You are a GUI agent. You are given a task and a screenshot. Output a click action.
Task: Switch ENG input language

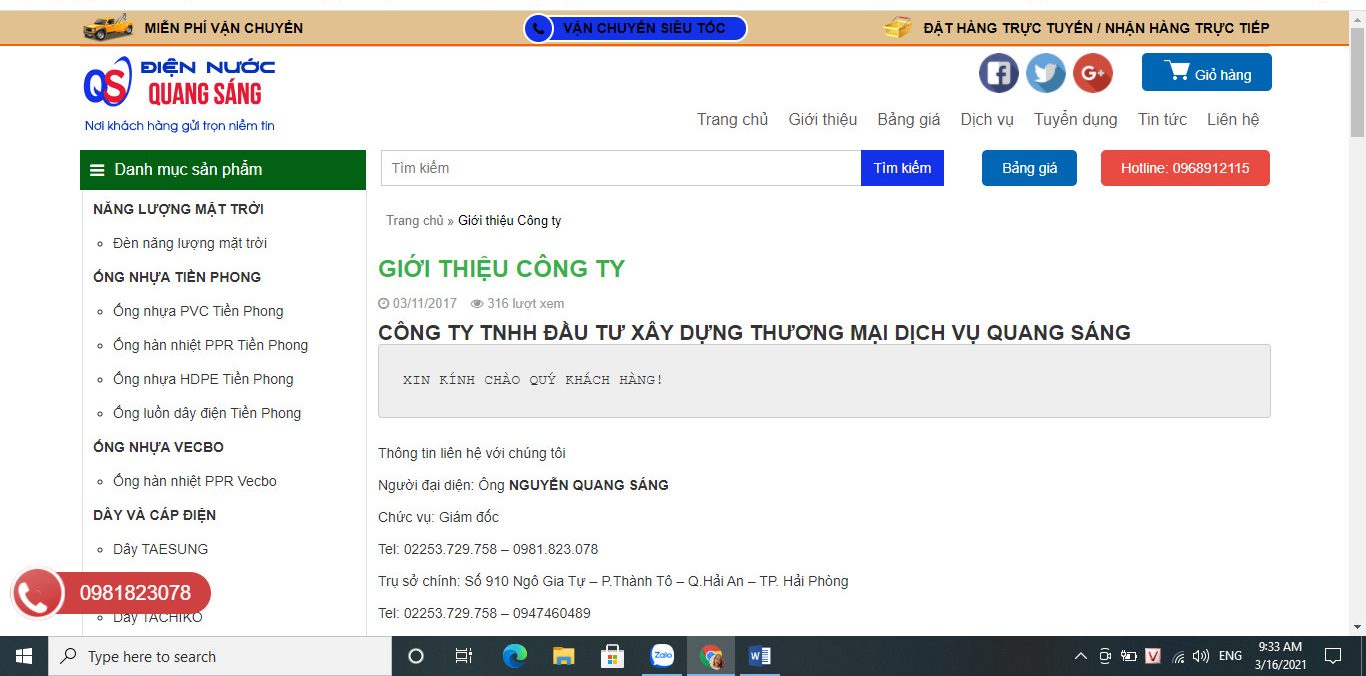click(1230, 657)
